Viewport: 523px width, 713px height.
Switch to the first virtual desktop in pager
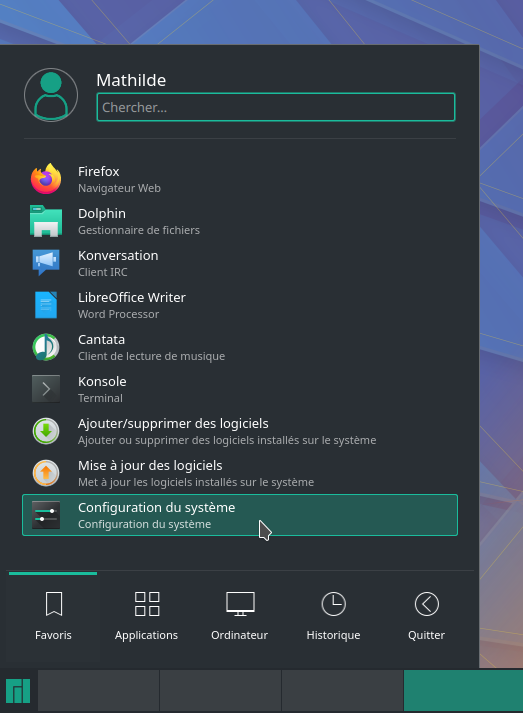click(x=98, y=690)
